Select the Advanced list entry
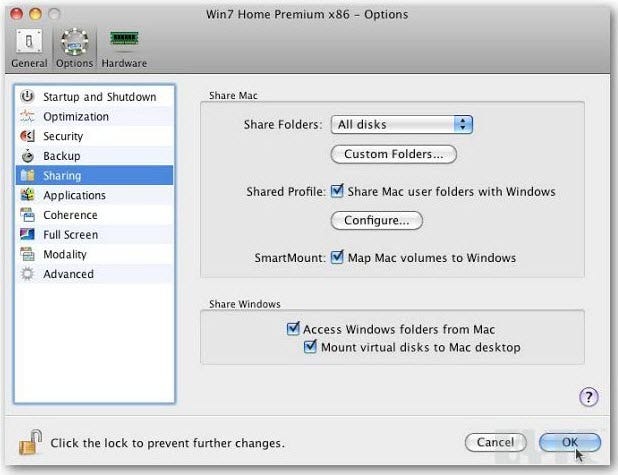The image size is (618, 475). [95, 274]
